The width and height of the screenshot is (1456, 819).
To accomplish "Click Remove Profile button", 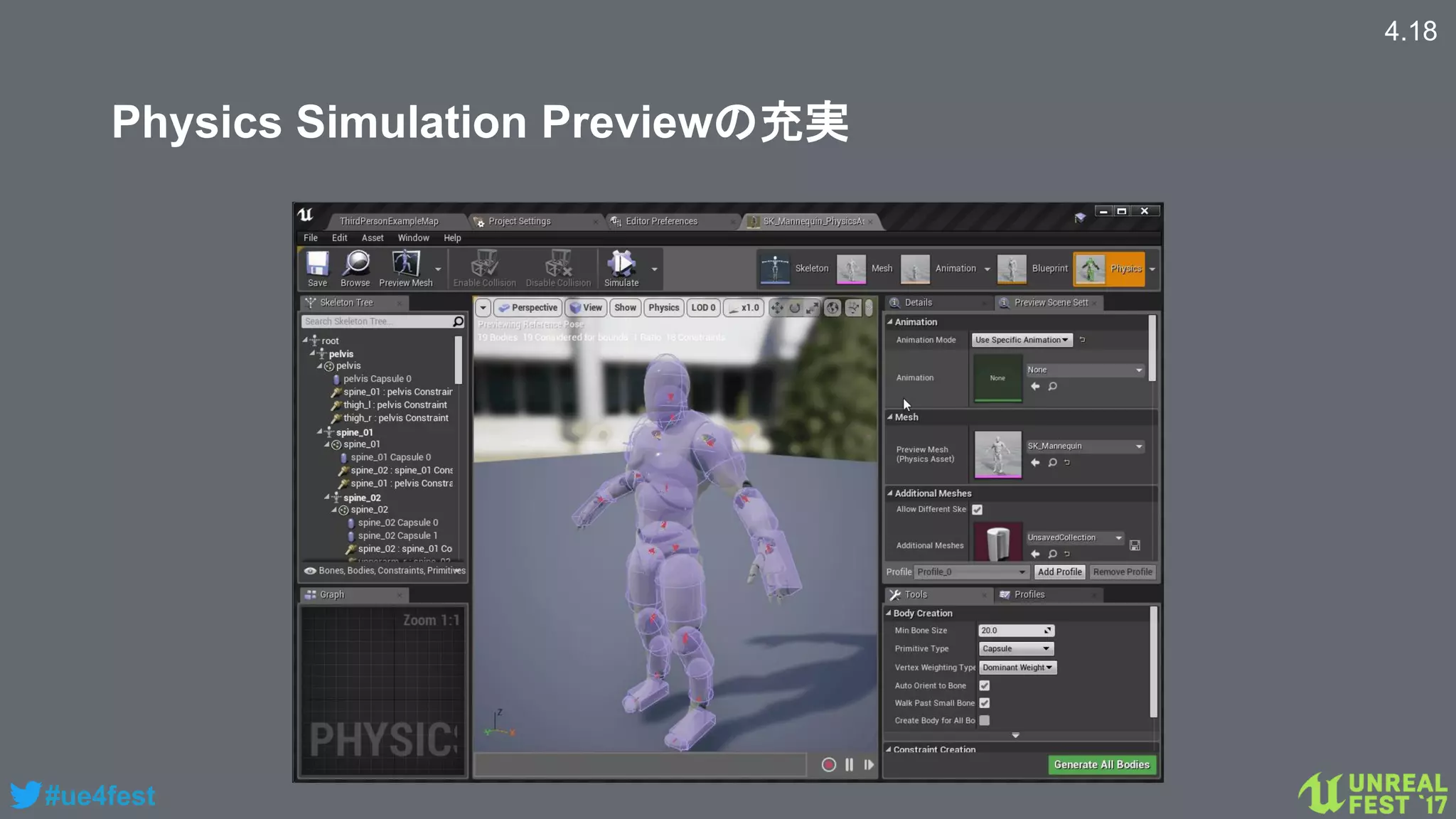I will point(1122,572).
